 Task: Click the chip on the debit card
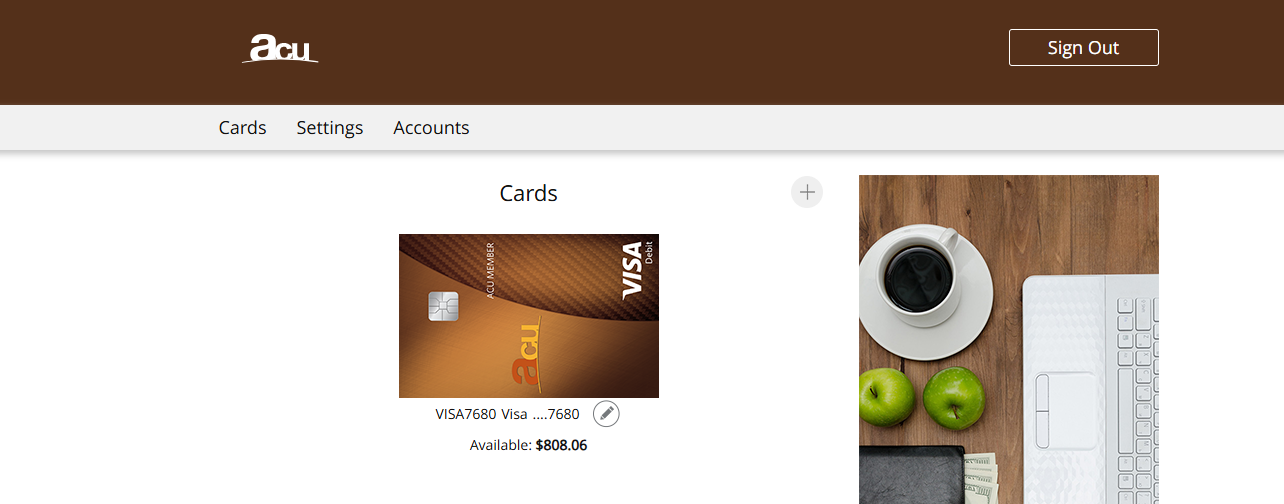click(443, 306)
